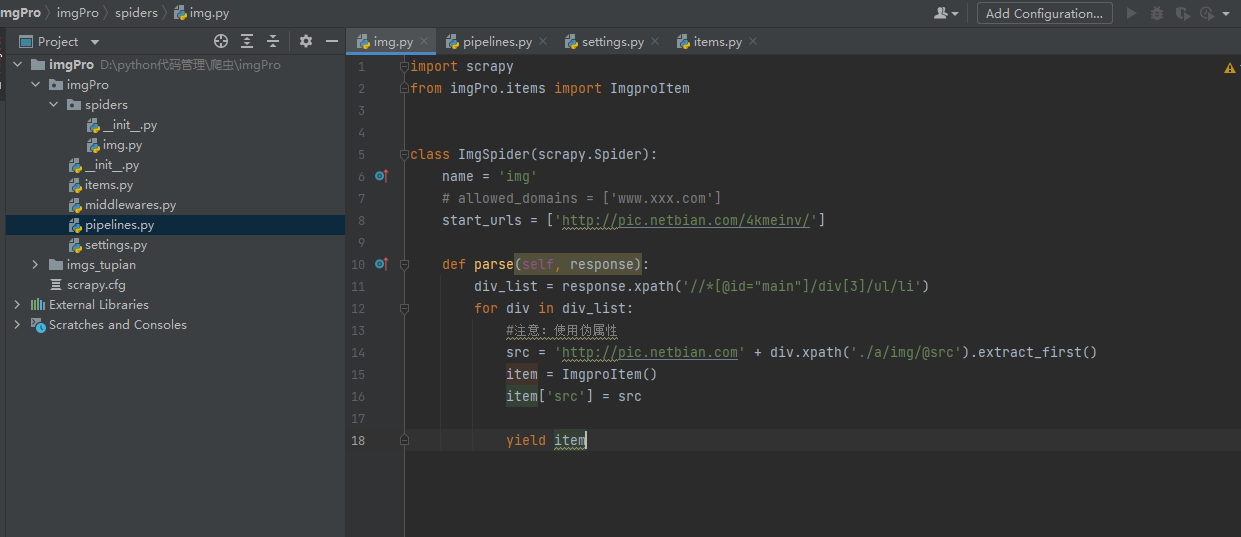The height and width of the screenshot is (537, 1241).
Task: Close the settings.py tab
Action: 655,42
